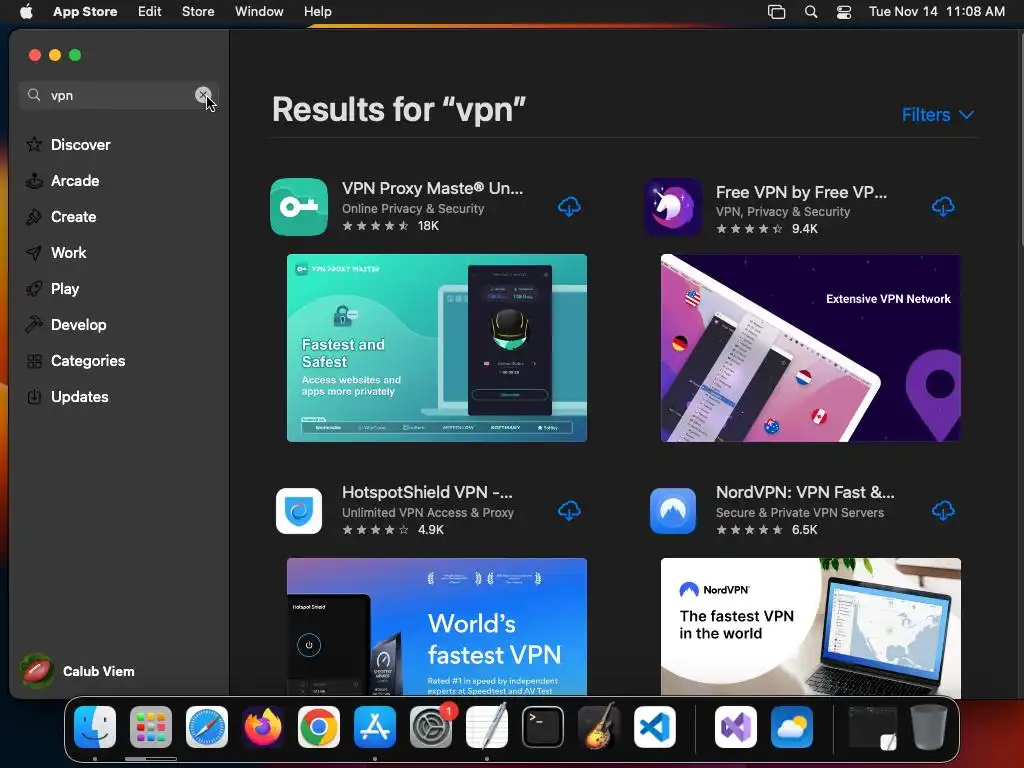Click the results vertical scrollbar

tap(1020, 140)
